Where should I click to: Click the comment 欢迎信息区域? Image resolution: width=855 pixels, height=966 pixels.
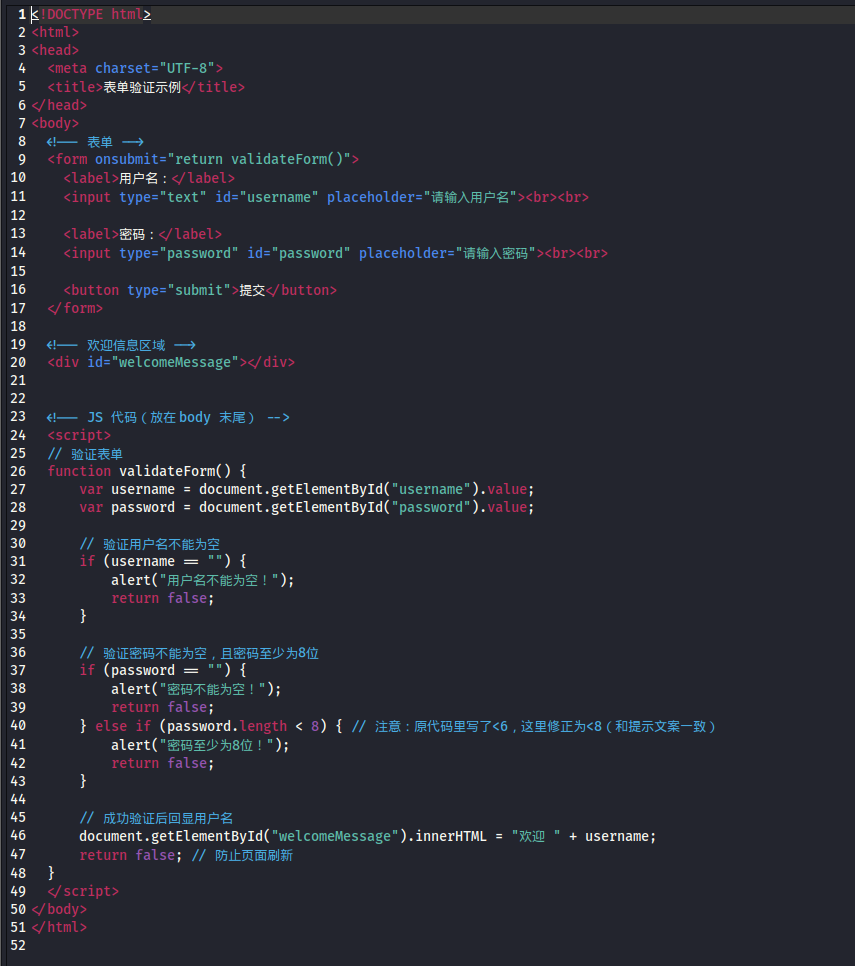121,345
